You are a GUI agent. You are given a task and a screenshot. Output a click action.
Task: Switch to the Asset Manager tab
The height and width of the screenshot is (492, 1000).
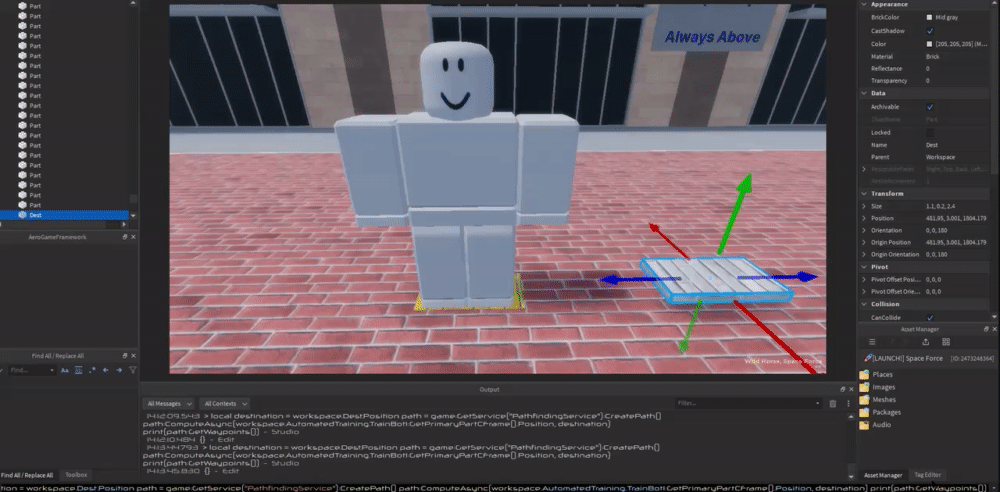click(x=883, y=475)
